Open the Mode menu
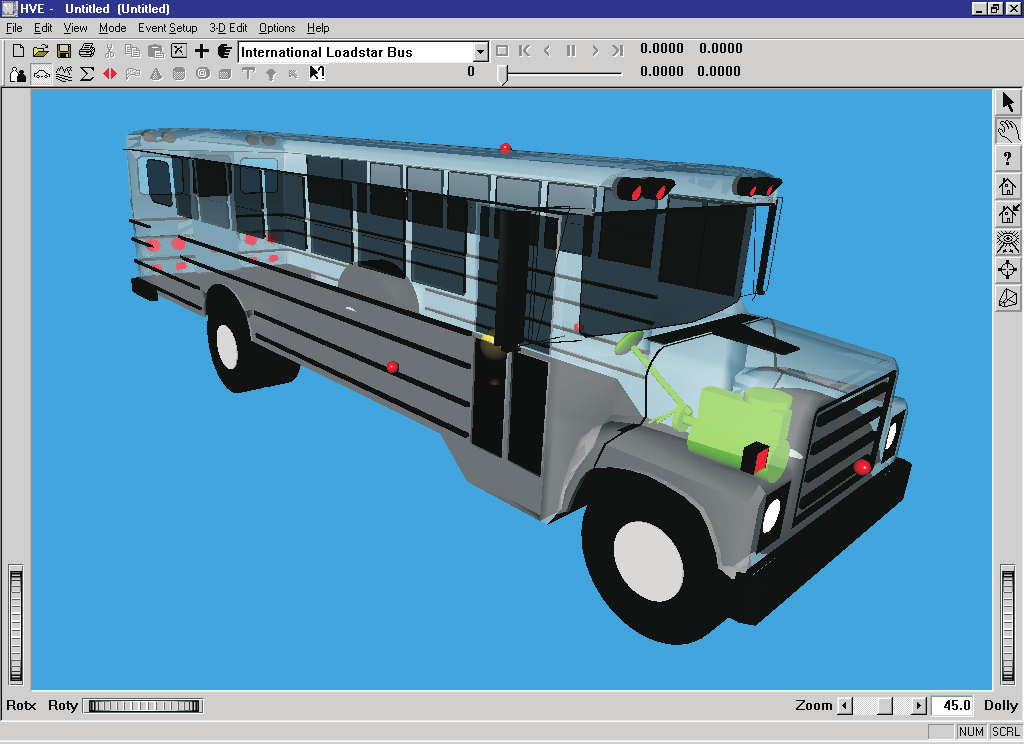Screen dimensions: 1024x744 (x=112, y=28)
